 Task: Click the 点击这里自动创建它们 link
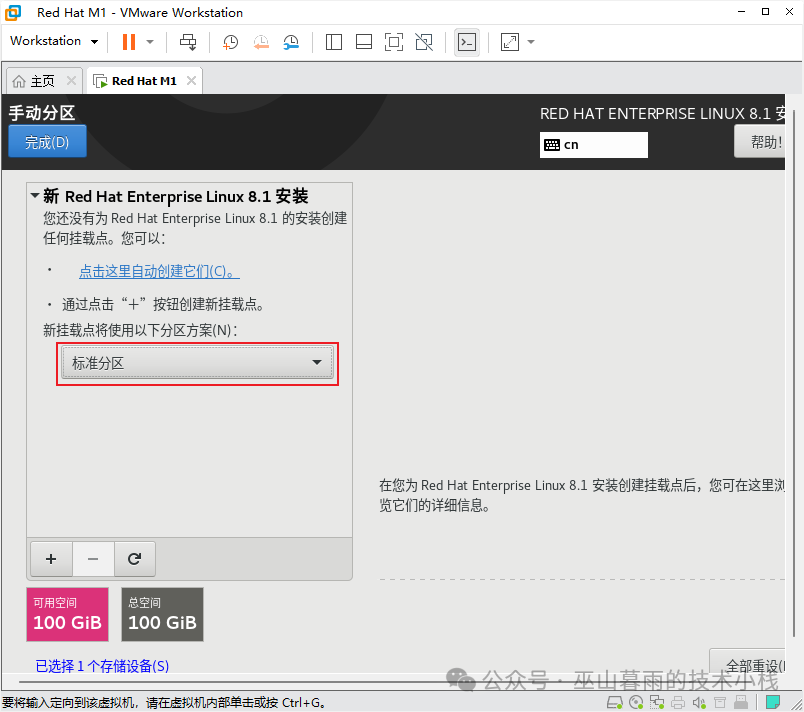click(159, 271)
